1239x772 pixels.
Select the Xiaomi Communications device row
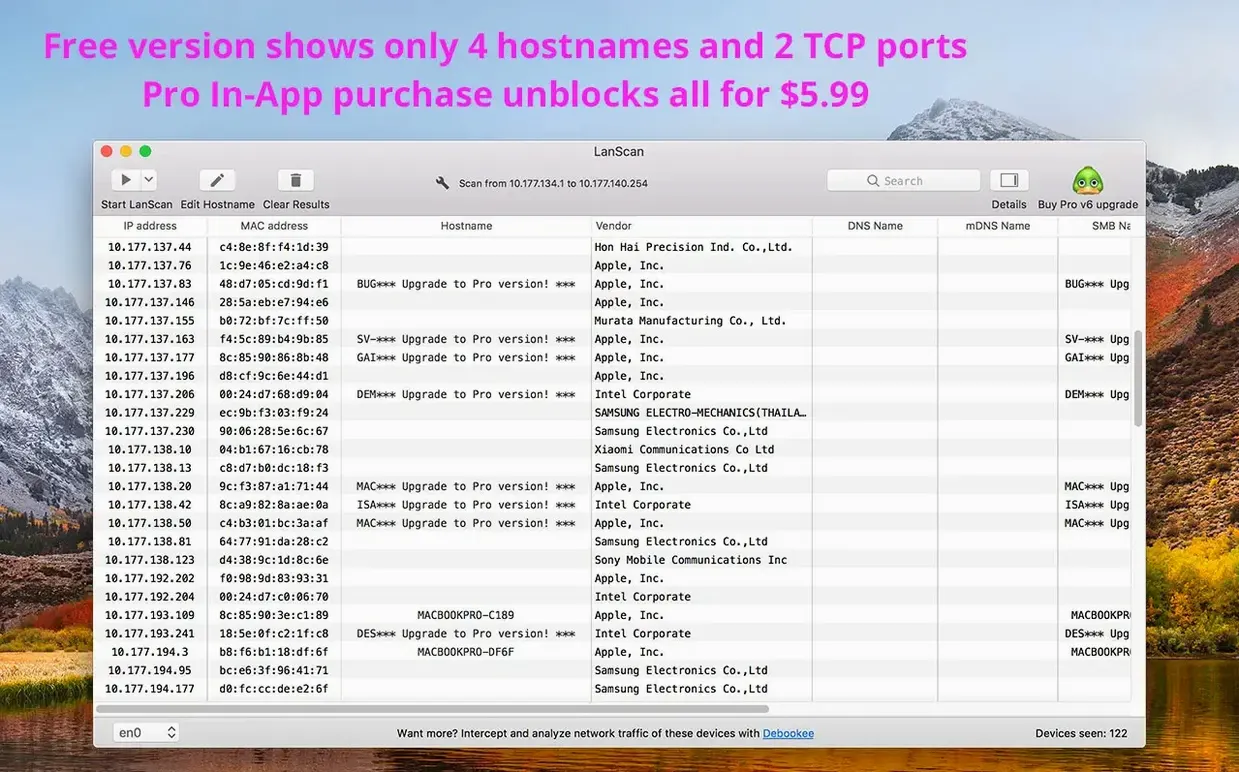coord(613,450)
